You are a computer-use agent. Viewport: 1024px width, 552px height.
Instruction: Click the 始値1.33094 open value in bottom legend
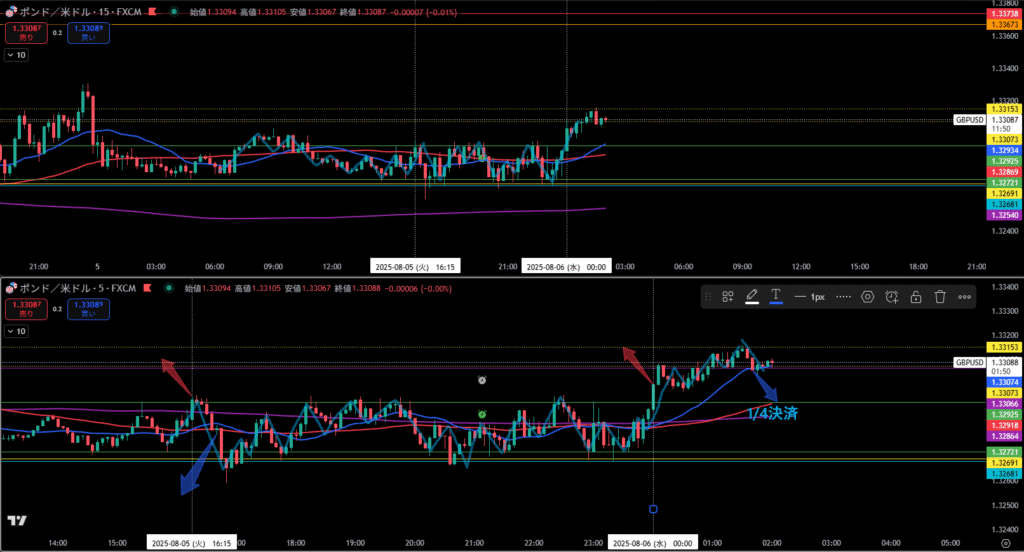[208, 288]
